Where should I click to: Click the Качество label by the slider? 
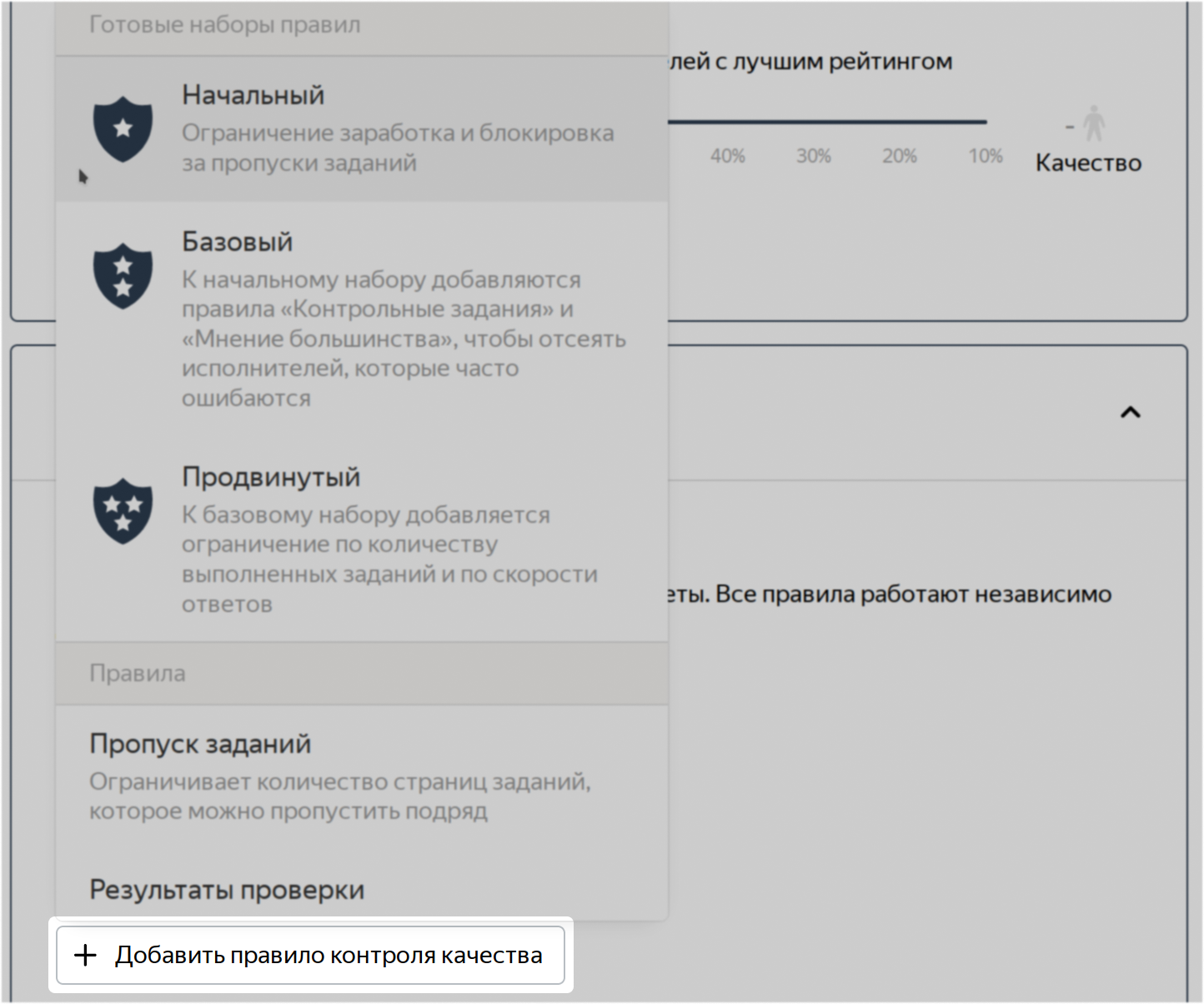pyautogui.click(x=1088, y=163)
